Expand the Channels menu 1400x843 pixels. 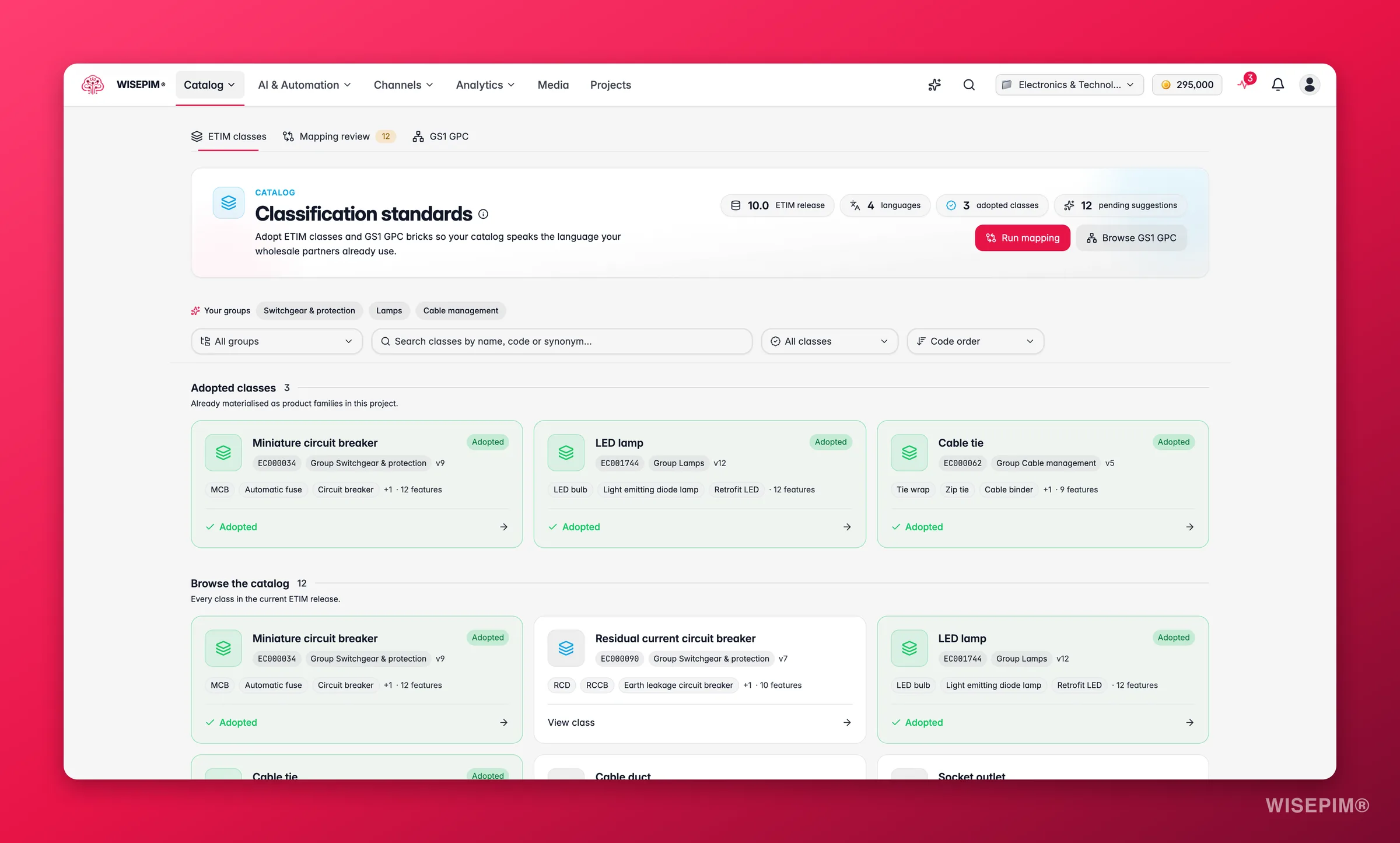pos(404,85)
